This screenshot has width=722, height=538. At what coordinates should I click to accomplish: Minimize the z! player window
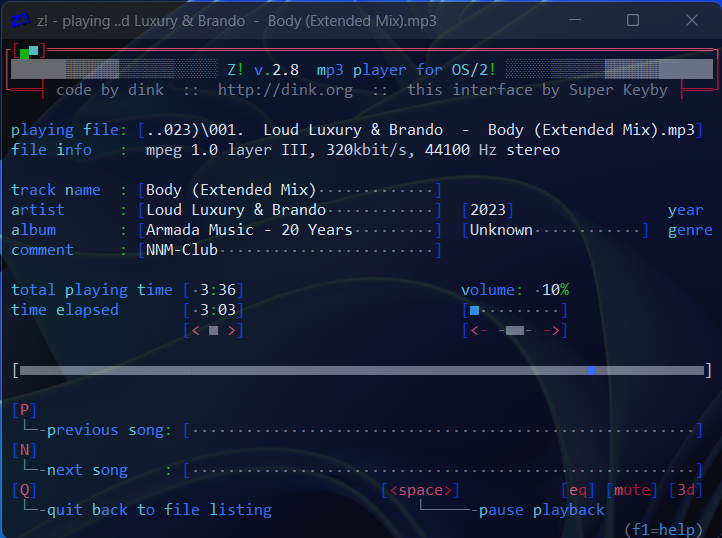tap(575, 20)
